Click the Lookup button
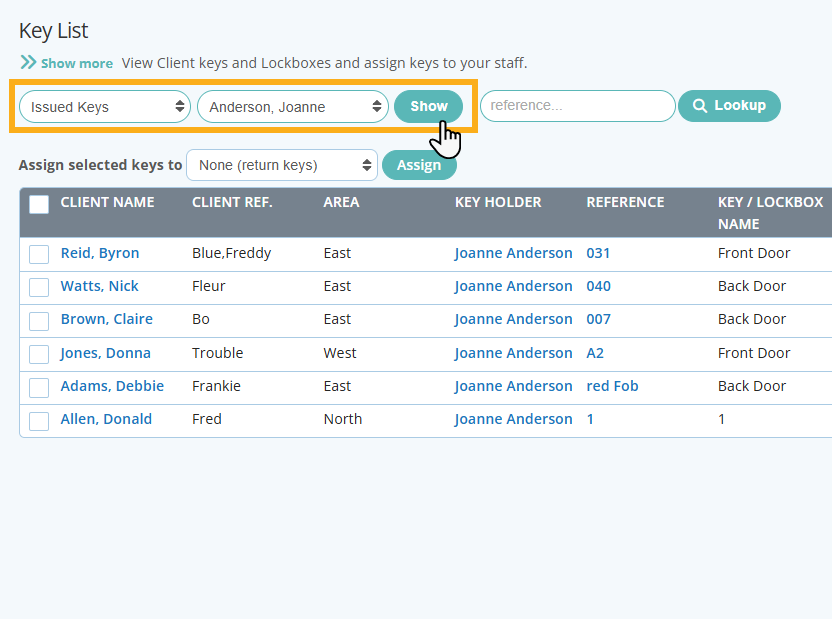This screenshot has height=619, width=832. point(729,106)
